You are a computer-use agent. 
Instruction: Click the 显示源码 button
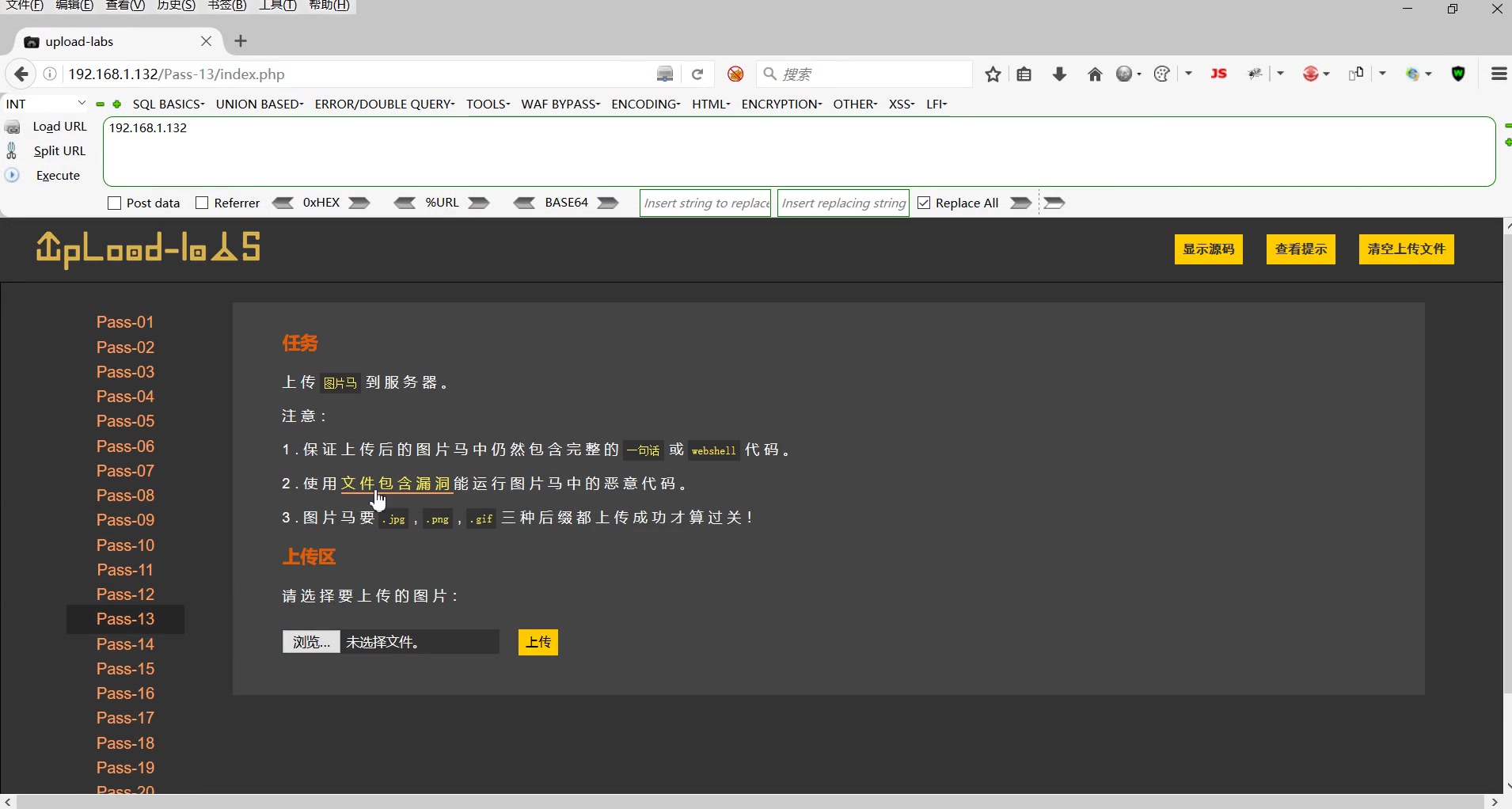coord(1208,249)
